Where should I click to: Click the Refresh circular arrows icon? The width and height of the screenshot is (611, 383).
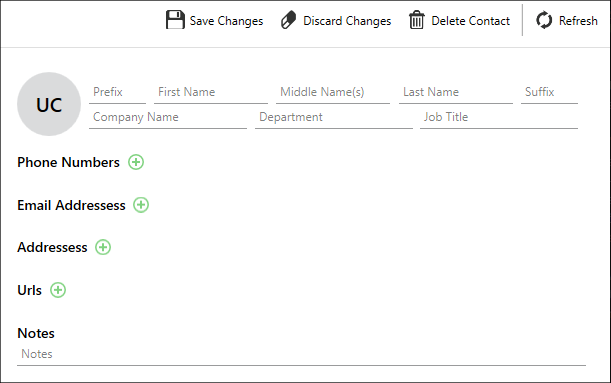[x=544, y=20]
